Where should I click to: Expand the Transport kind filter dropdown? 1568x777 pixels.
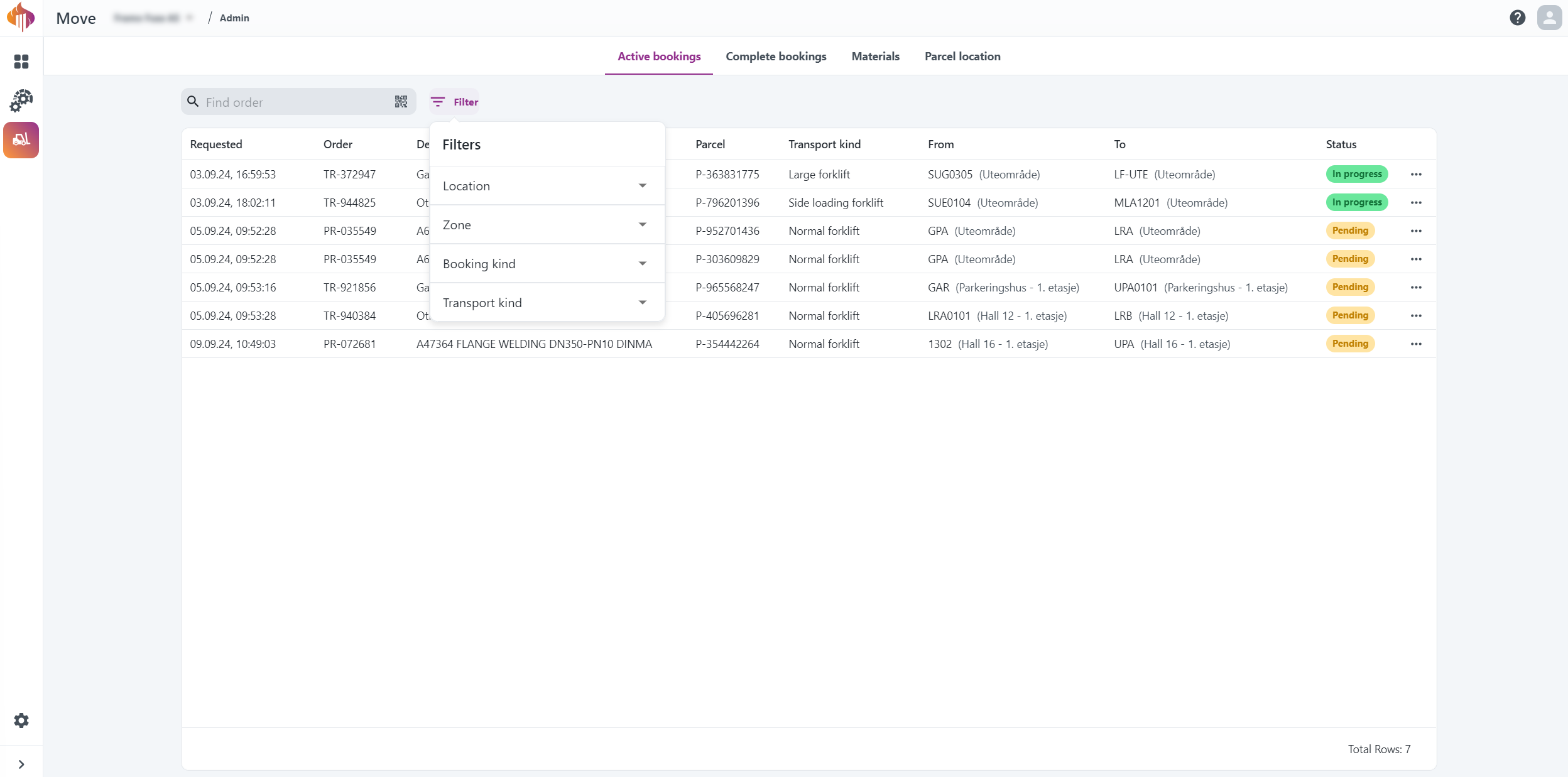[547, 303]
